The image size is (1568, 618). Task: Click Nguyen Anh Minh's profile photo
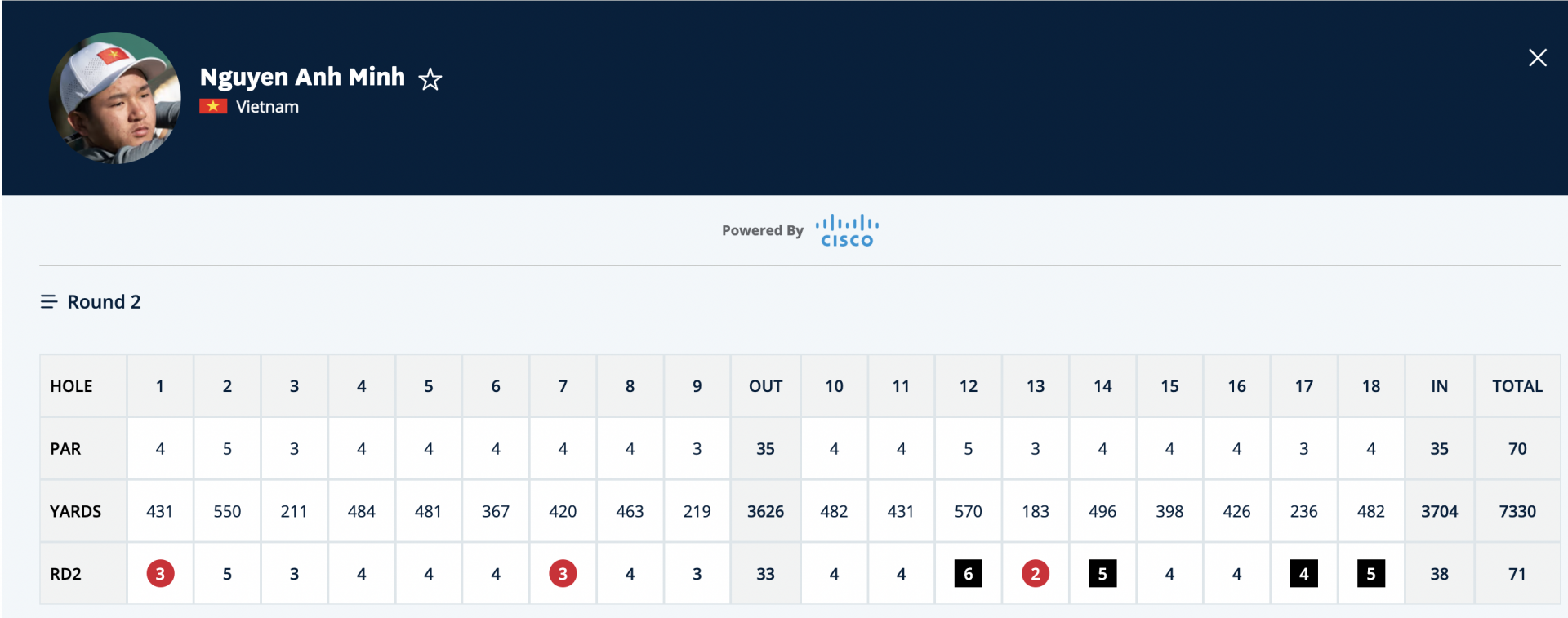click(x=115, y=98)
